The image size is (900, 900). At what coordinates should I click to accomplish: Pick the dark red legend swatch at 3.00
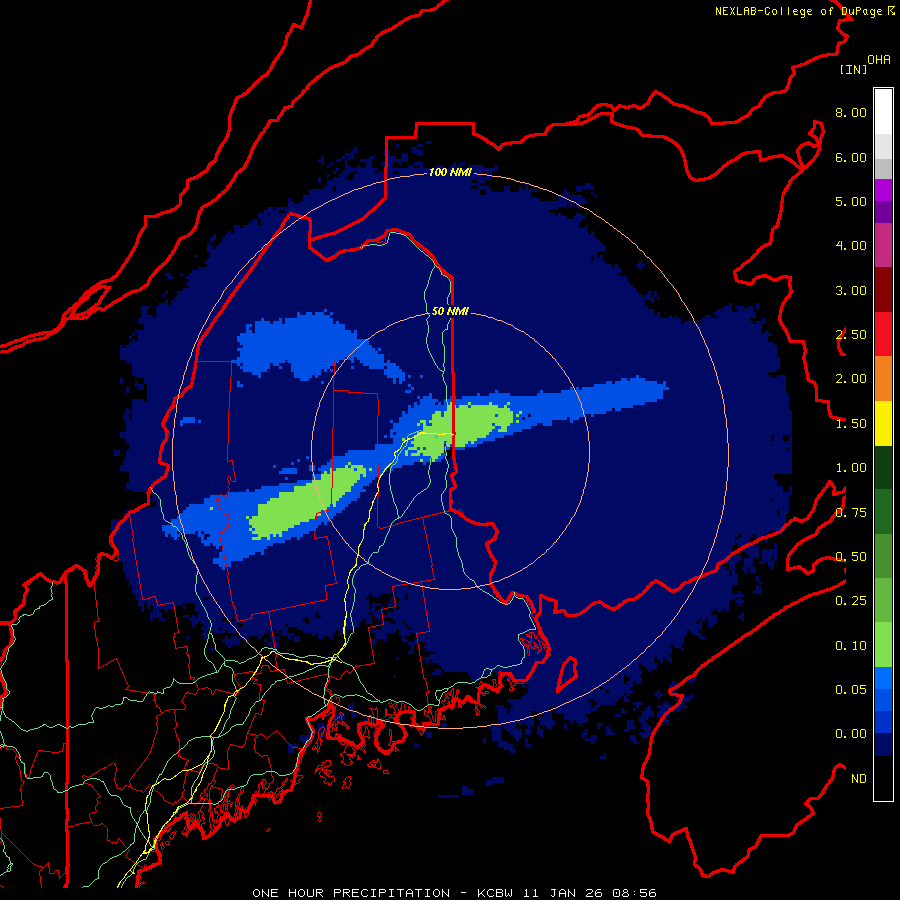(883, 290)
